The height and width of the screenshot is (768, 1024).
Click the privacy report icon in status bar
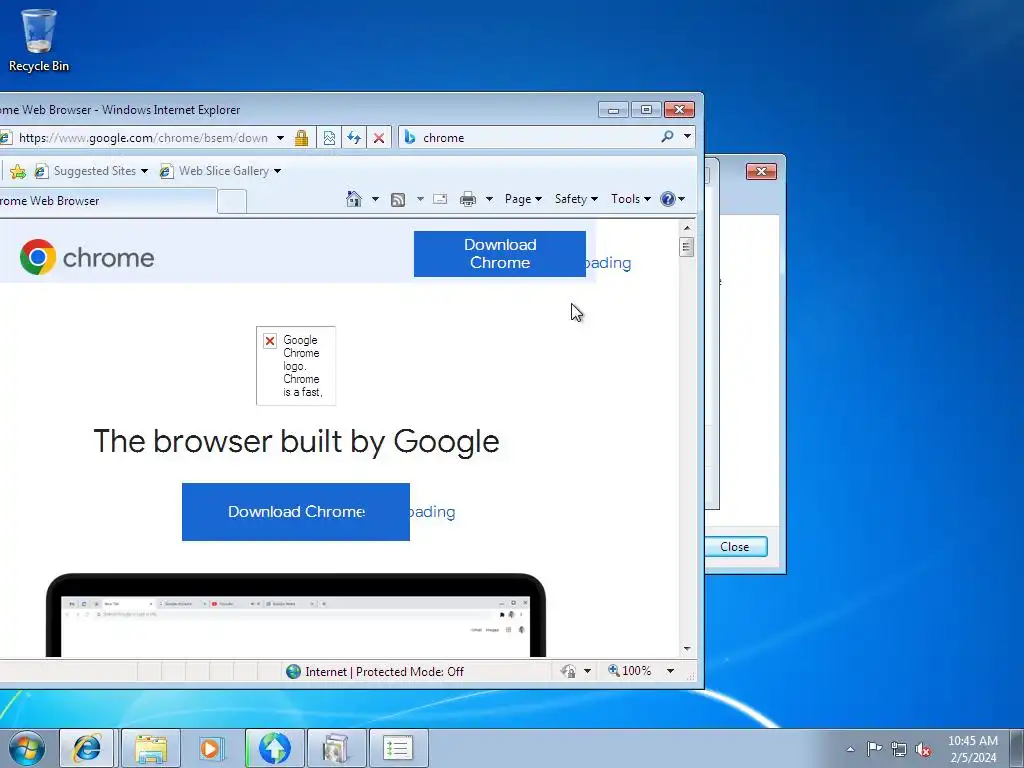(x=568, y=671)
